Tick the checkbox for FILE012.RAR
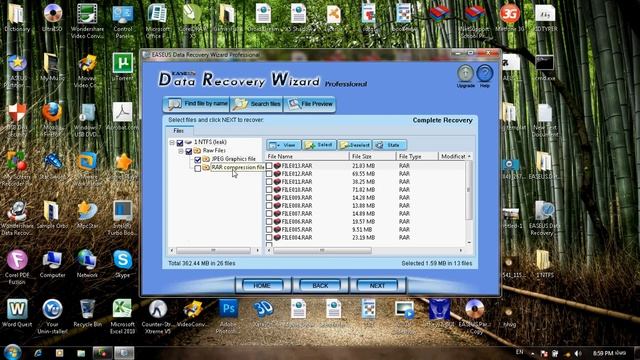The width and height of the screenshot is (640, 360). click(x=269, y=174)
